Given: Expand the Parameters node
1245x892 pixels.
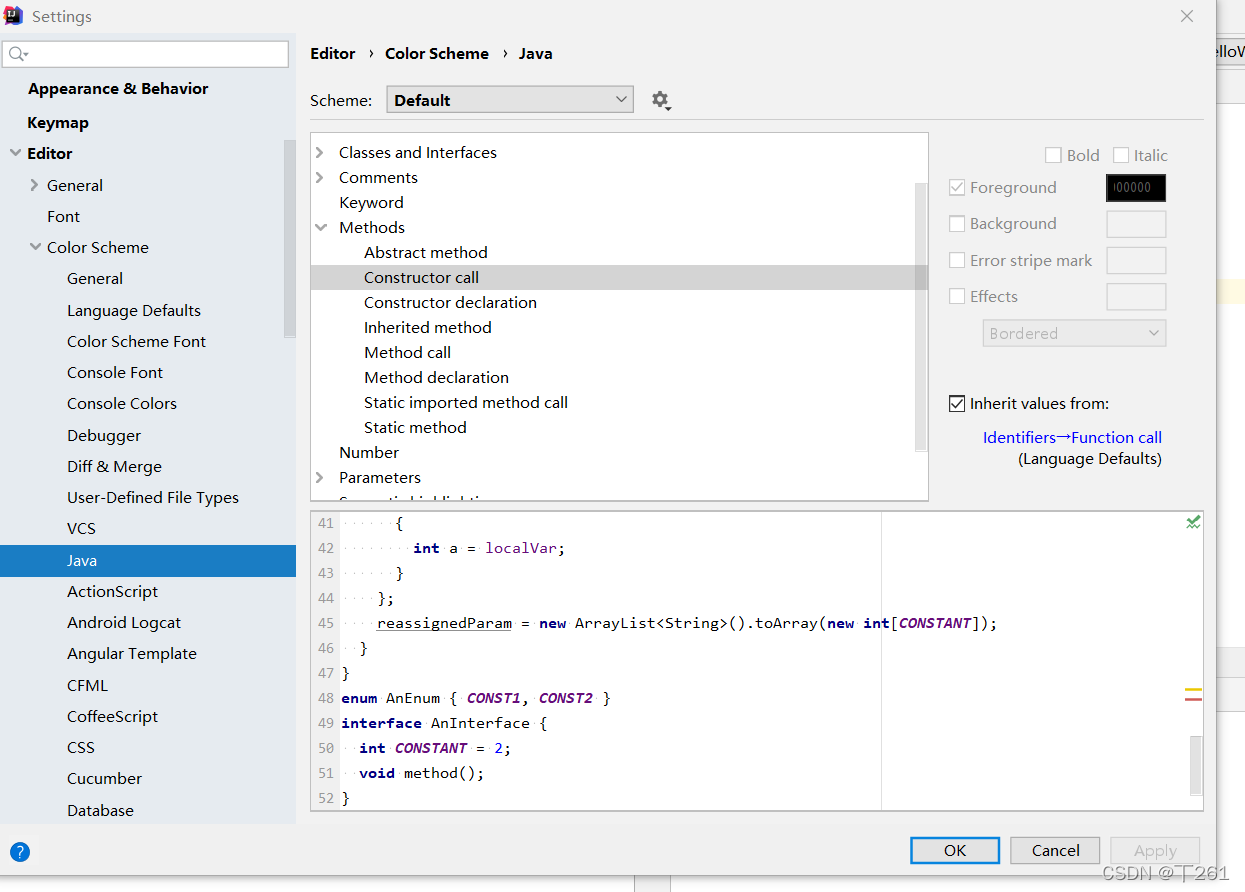Looking at the screenshot, I should [320, 477].
